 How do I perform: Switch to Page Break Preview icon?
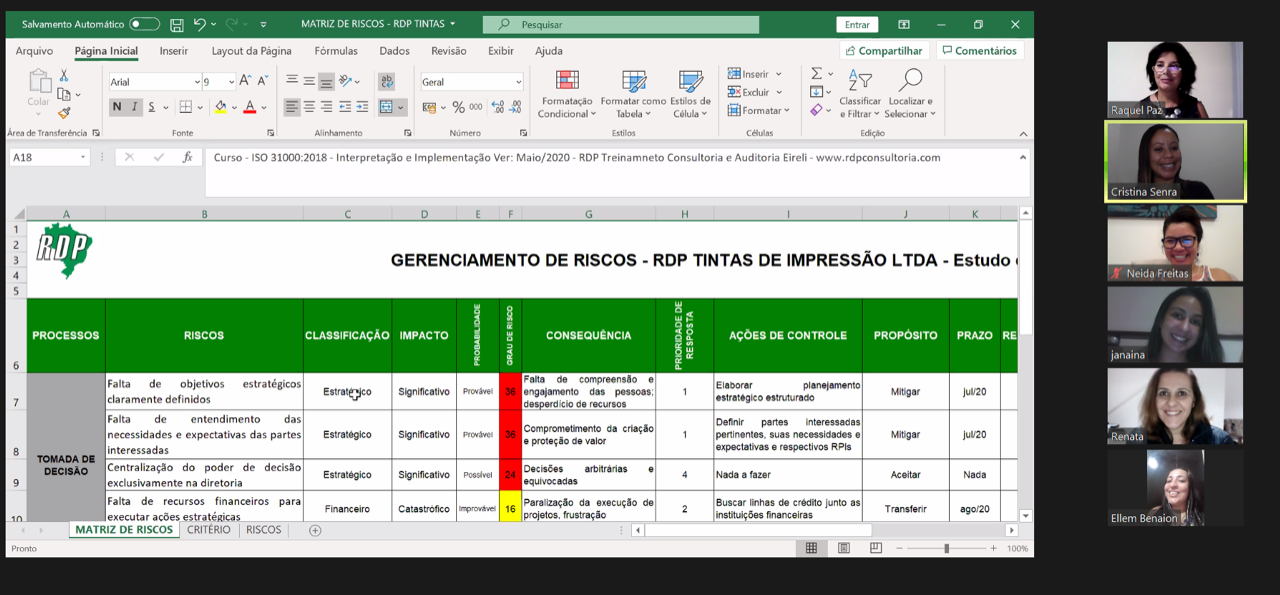coord(876,548)
